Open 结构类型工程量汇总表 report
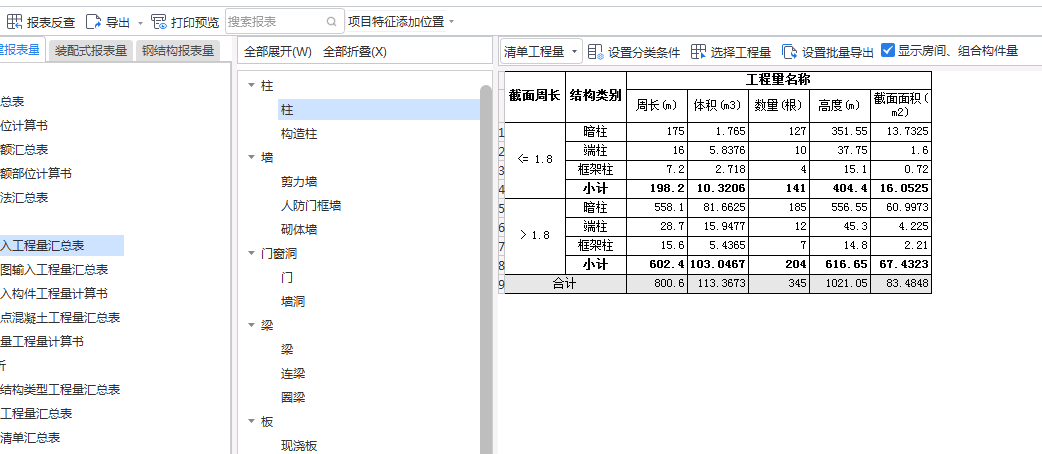The height and width of the screenshot is (454, 1042). [60, 389]
